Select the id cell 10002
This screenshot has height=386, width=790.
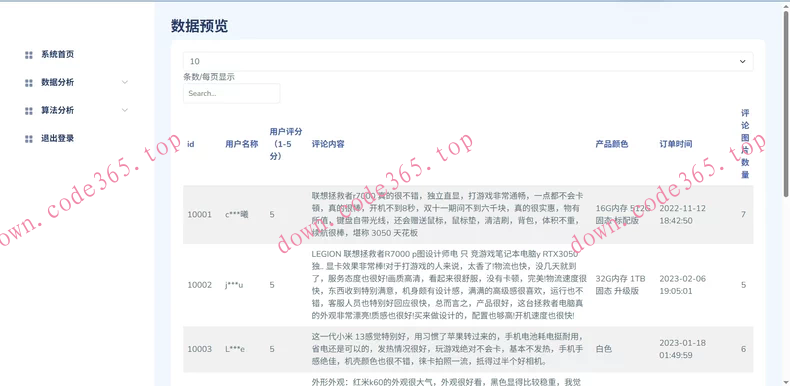point(200,285)
